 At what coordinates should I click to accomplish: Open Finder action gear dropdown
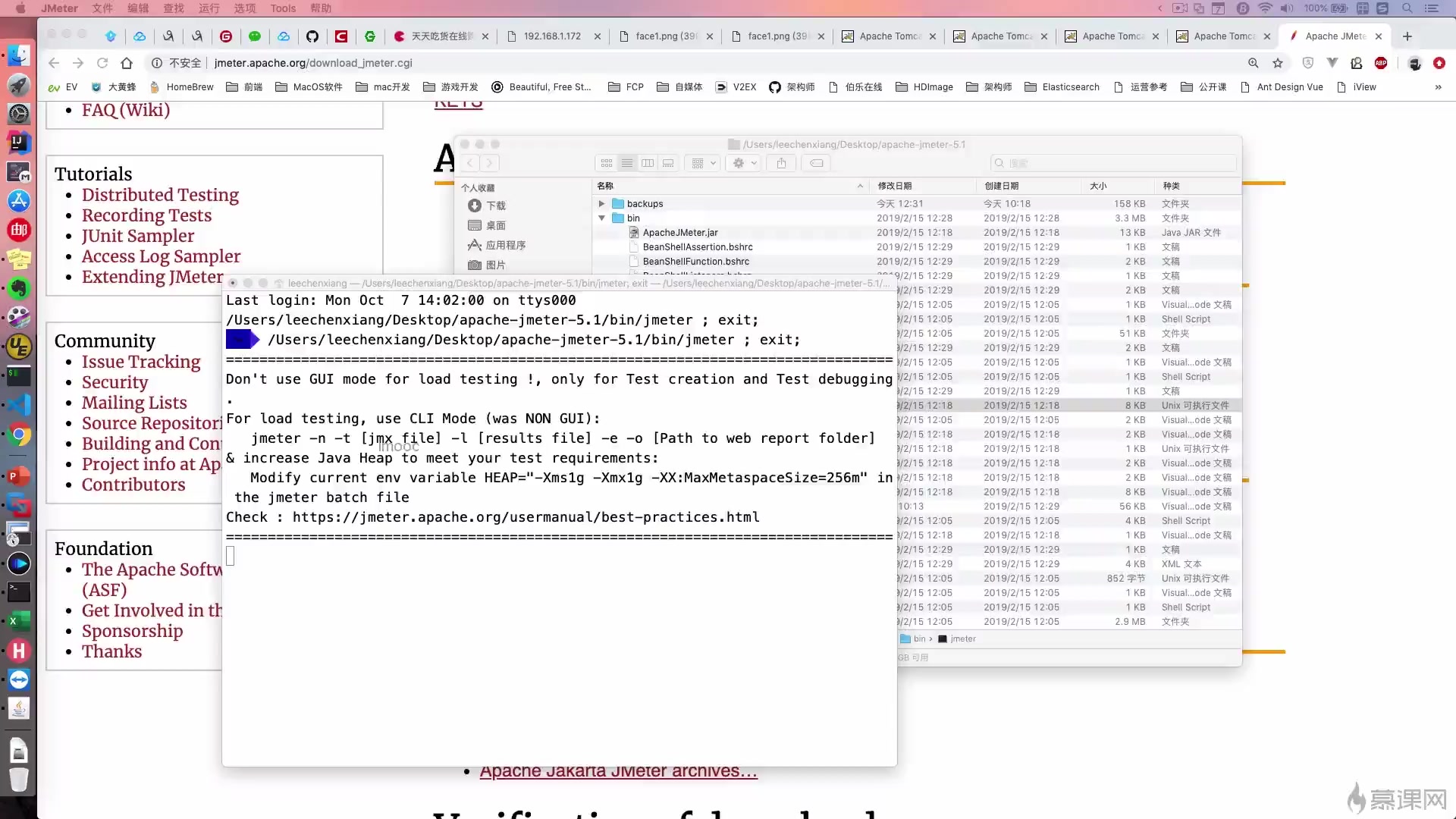point(743,163)
